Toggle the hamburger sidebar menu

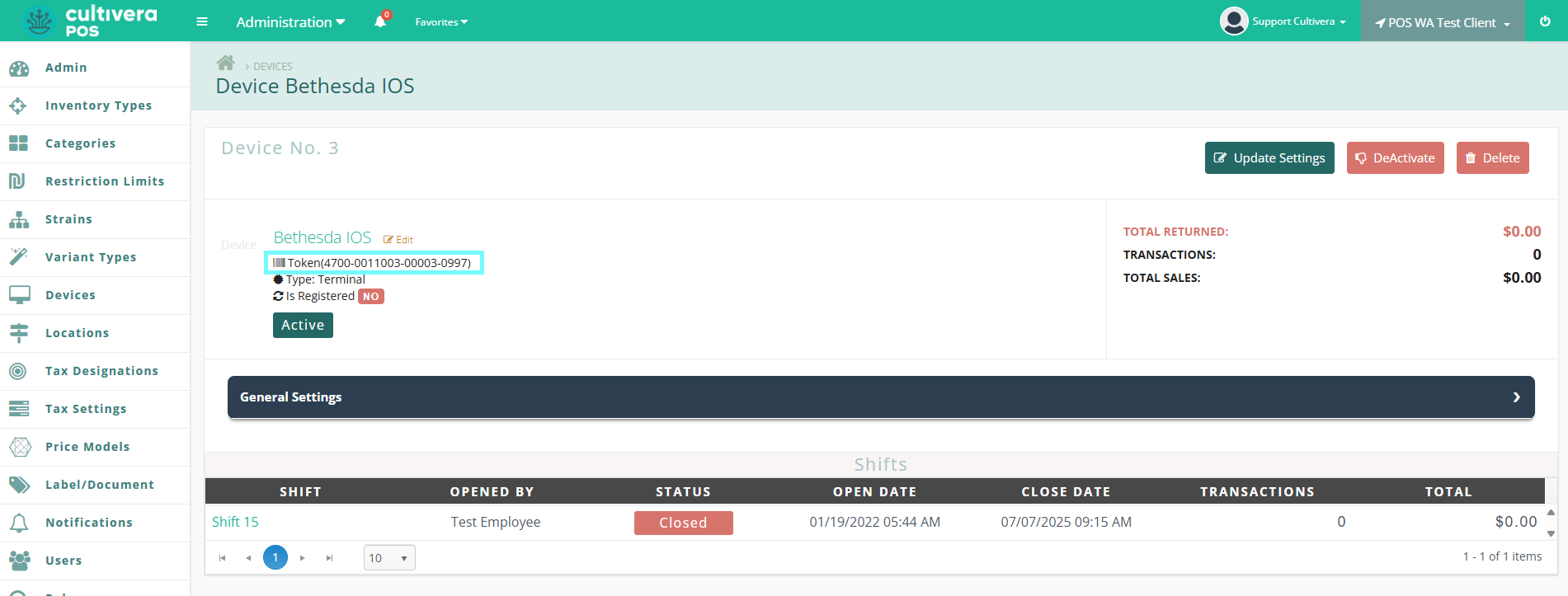point(202,22)
